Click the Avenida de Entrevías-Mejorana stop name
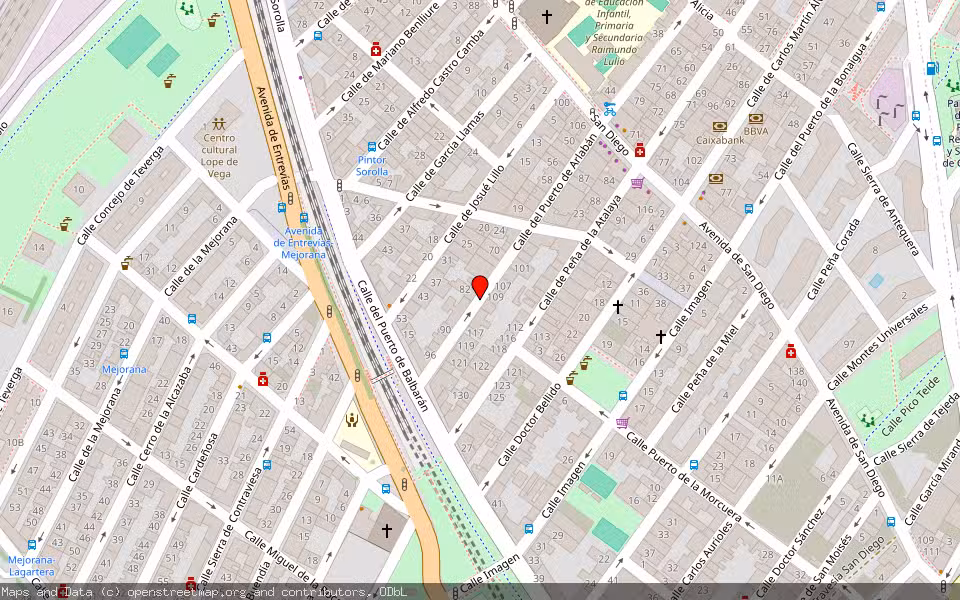 pyautogui.click(x=303, y=242)
